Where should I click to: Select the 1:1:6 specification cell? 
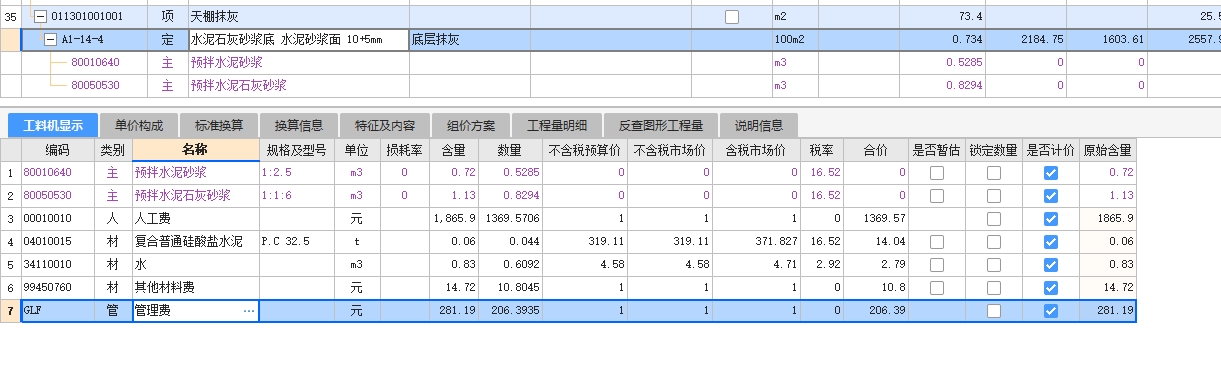(296, 196)
